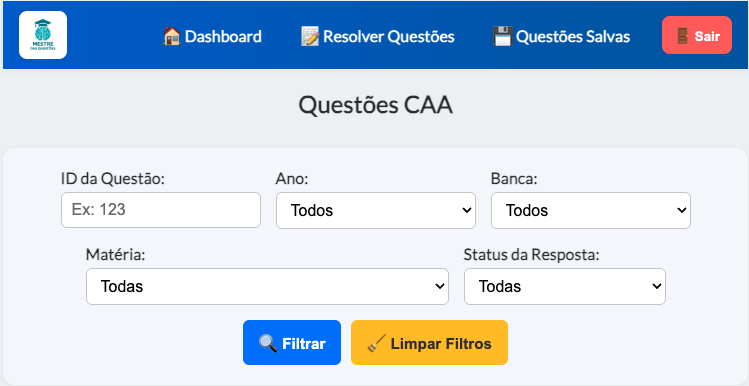749x386 pixels.
Task: Open the Ano dropdown
Action: (x=376, y=210)
